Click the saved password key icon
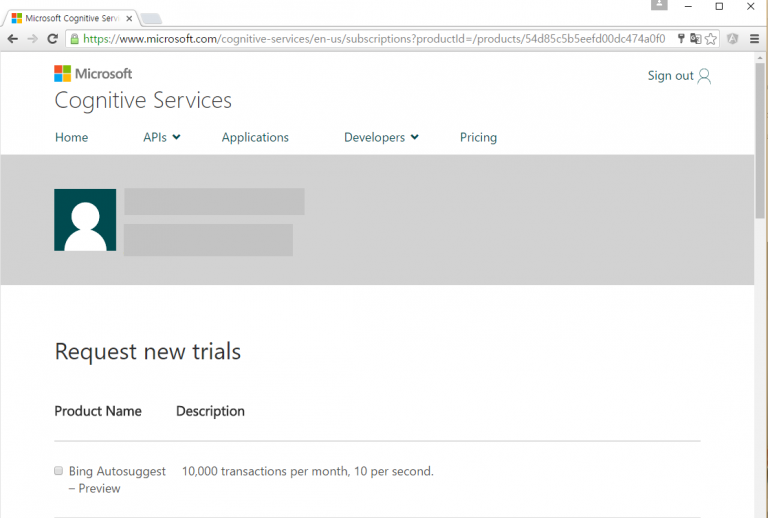768x518 pixels. pyautogui.click(x=681, y=39)
